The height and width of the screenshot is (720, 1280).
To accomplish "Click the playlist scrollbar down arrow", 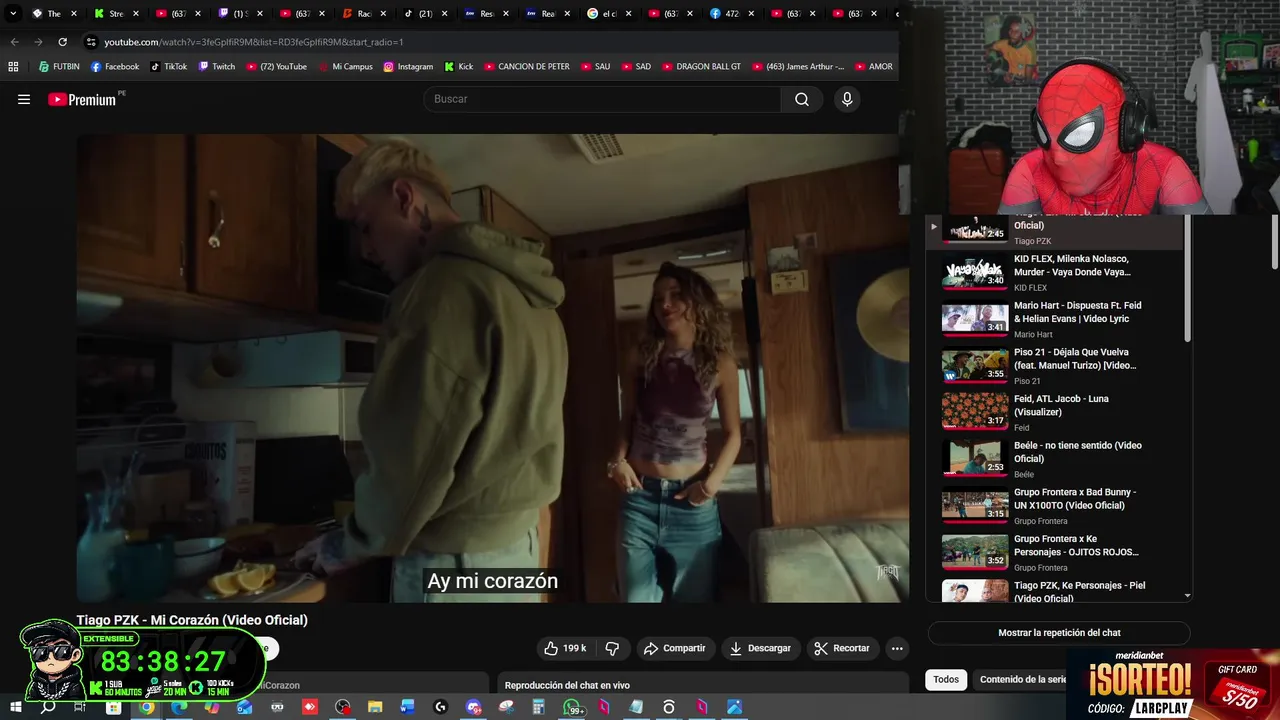I will click(x=1187, y=596).
